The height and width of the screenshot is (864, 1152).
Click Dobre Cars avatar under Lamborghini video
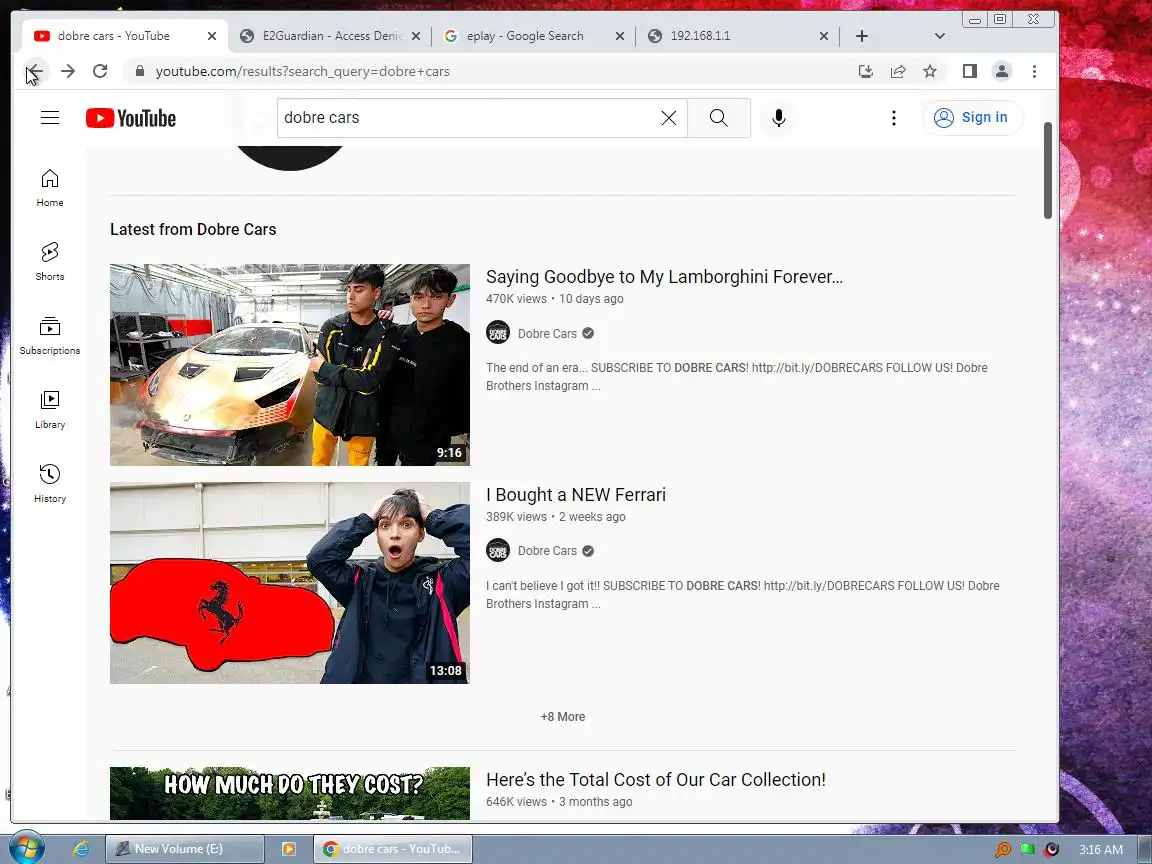(x=498, y=333)
